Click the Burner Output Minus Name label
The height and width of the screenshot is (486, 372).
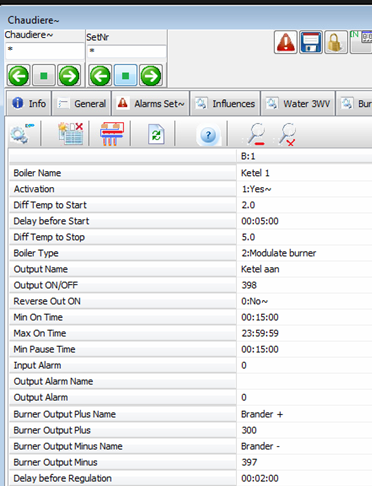[68, 446]
